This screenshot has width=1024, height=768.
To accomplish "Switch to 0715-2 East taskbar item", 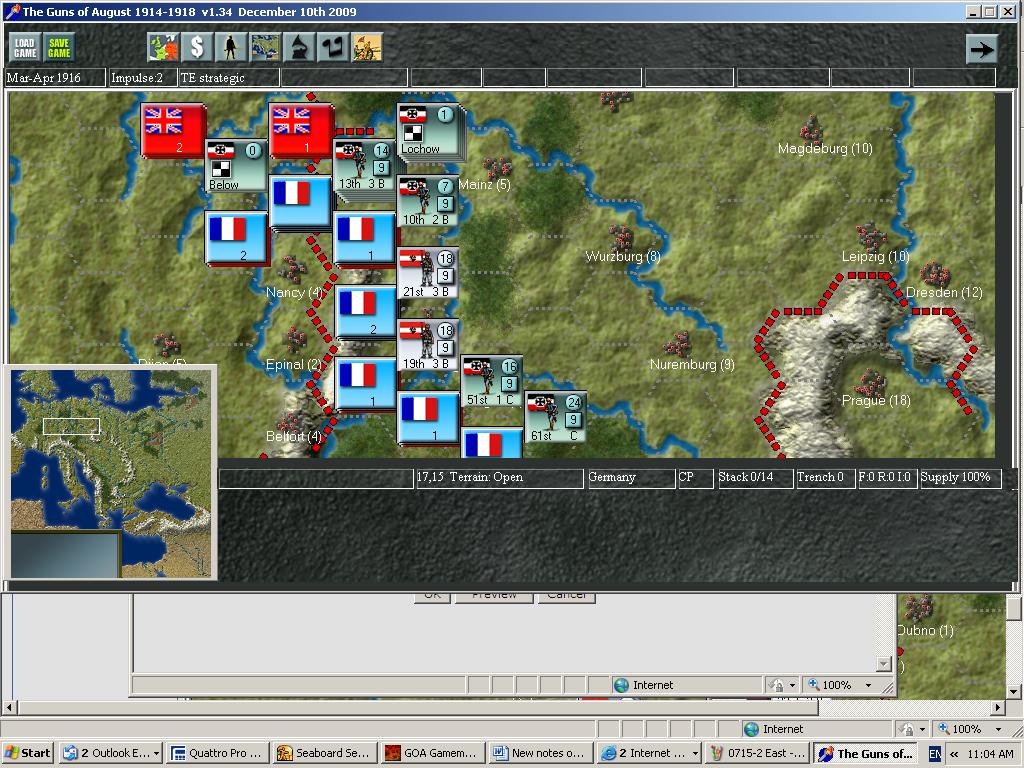I will tap(758, 753).
